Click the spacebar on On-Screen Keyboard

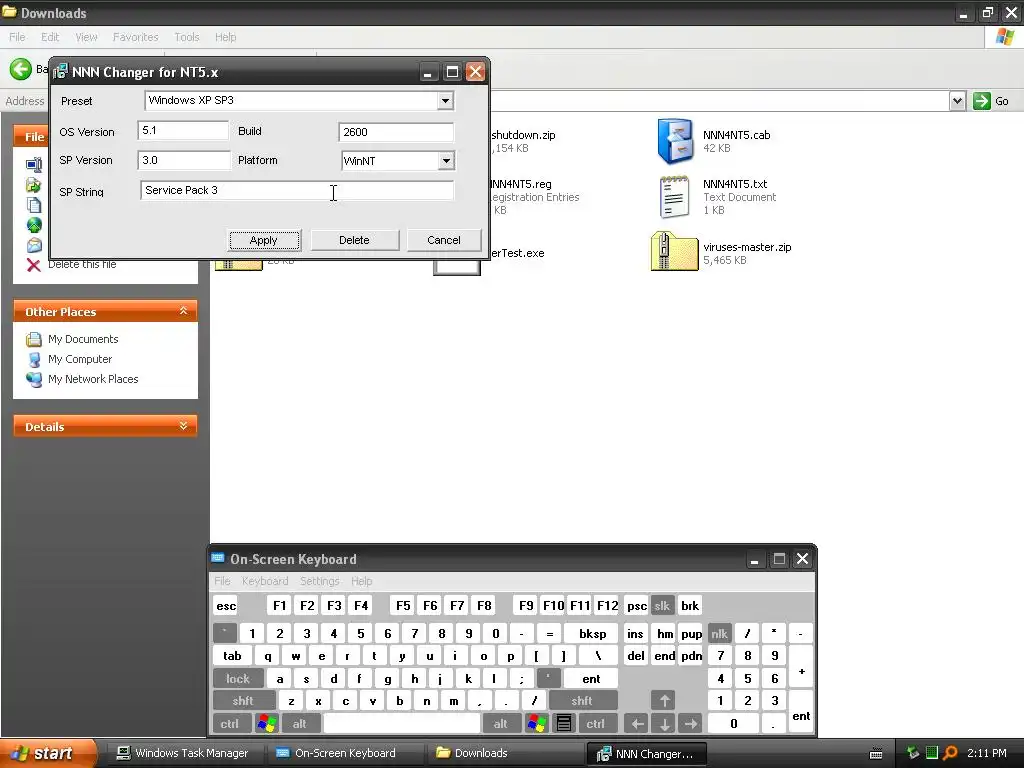(x=402, y=724)
